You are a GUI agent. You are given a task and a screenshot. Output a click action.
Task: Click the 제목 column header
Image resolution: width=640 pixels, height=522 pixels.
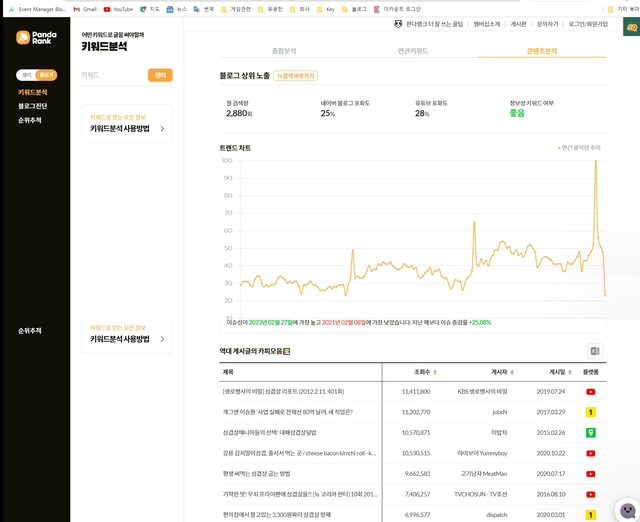pos(228,372)
